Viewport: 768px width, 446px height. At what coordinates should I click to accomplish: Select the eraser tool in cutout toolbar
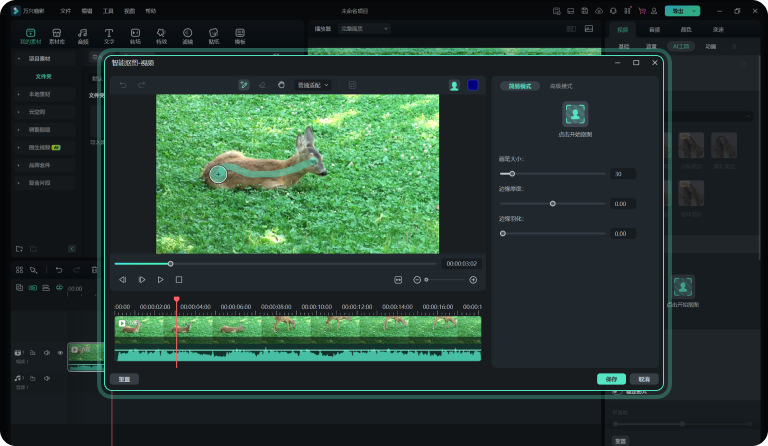[262, 85]
